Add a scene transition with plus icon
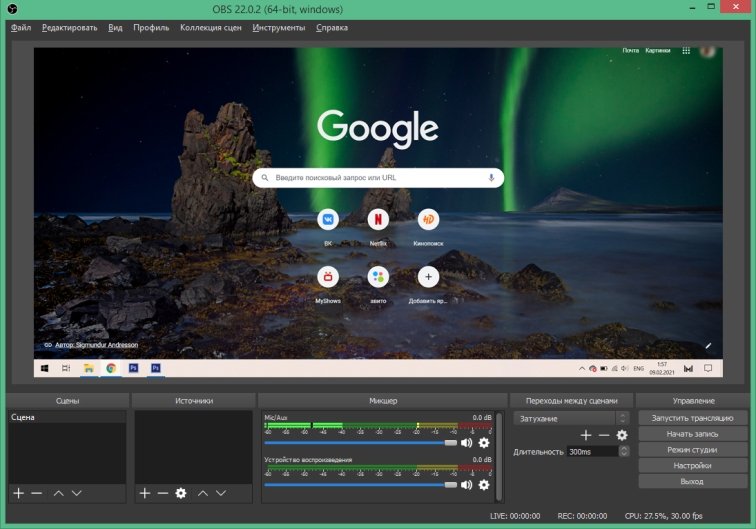 (586, 435)
